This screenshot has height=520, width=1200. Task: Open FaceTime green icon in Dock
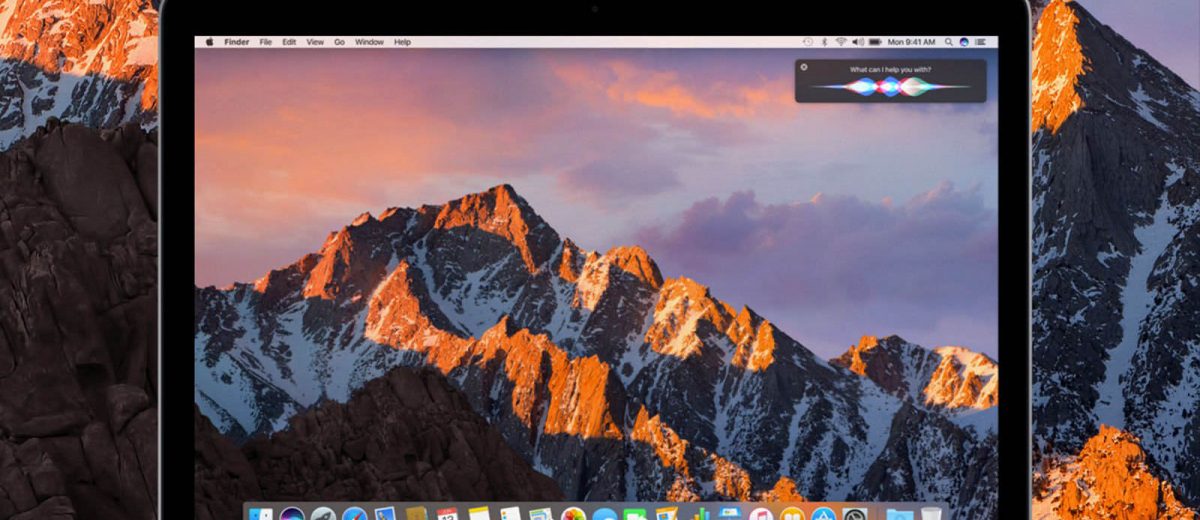(633, 514)
